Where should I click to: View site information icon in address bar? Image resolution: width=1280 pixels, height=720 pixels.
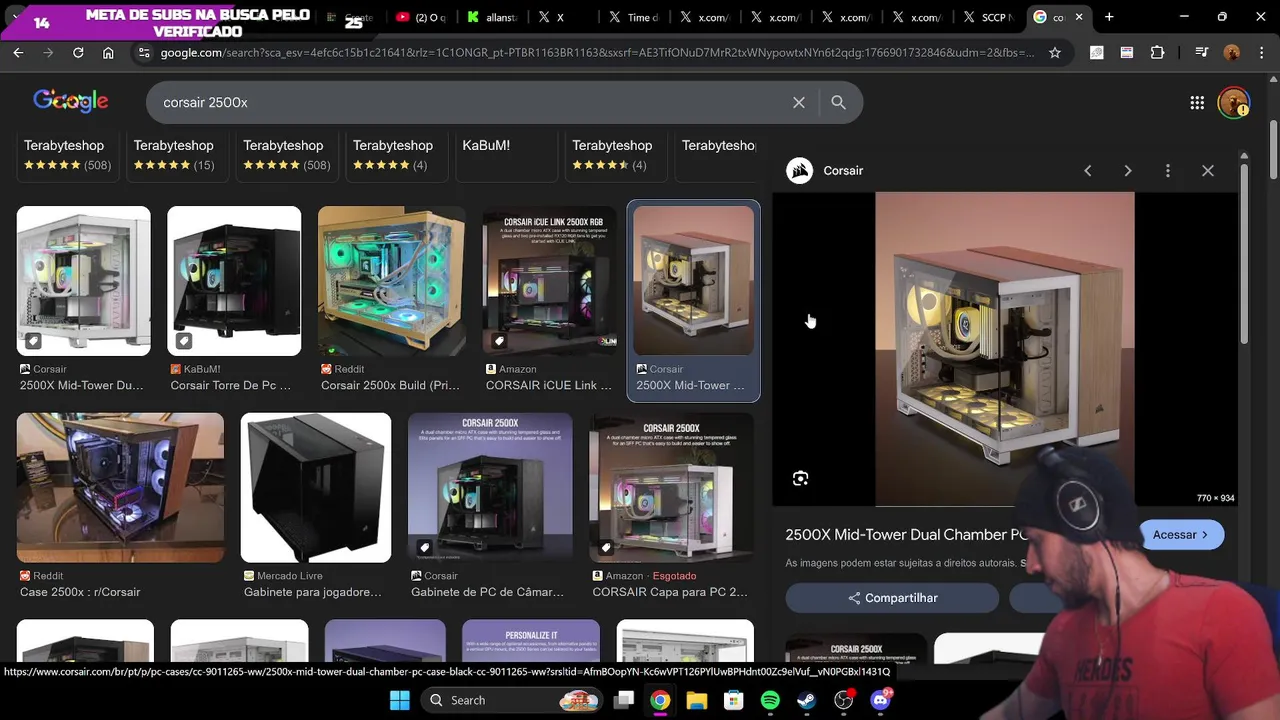coord(144,52)
